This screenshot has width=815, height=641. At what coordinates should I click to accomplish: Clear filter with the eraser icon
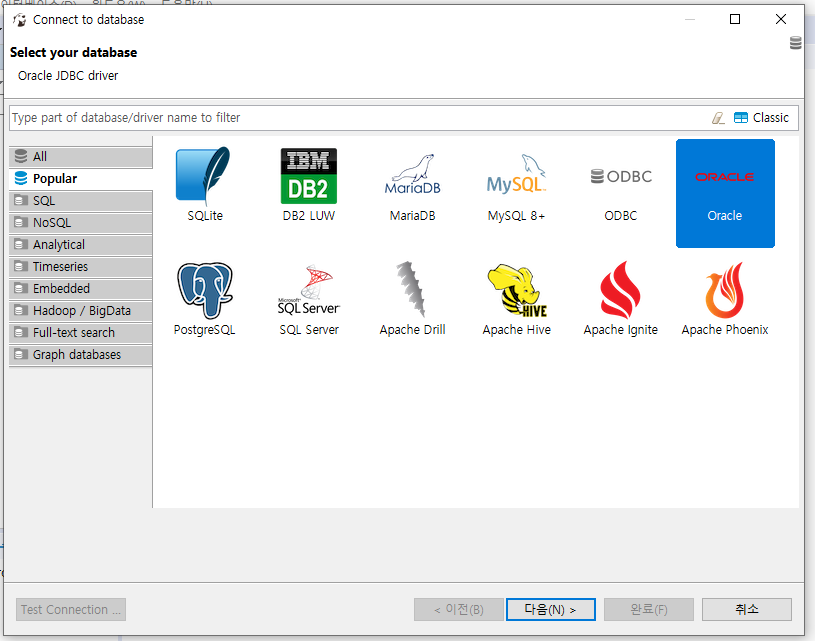point(718,118)
